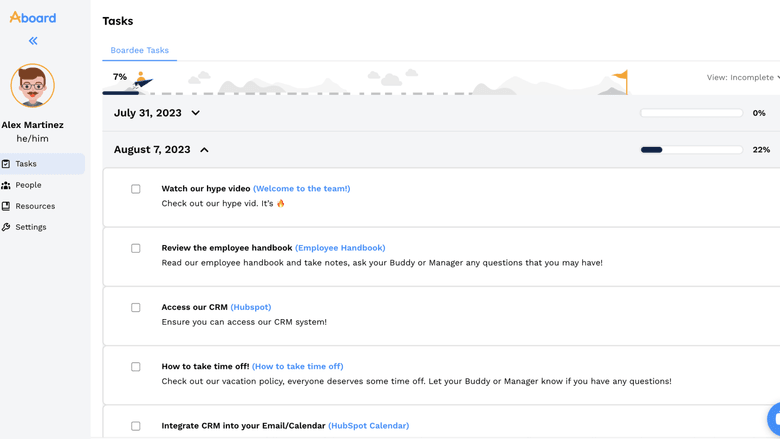Image resolution: width=780 pixels, height=439 pixels.
Task: Select the Boardee Tasks tab
Action: [x=139, y=50]
